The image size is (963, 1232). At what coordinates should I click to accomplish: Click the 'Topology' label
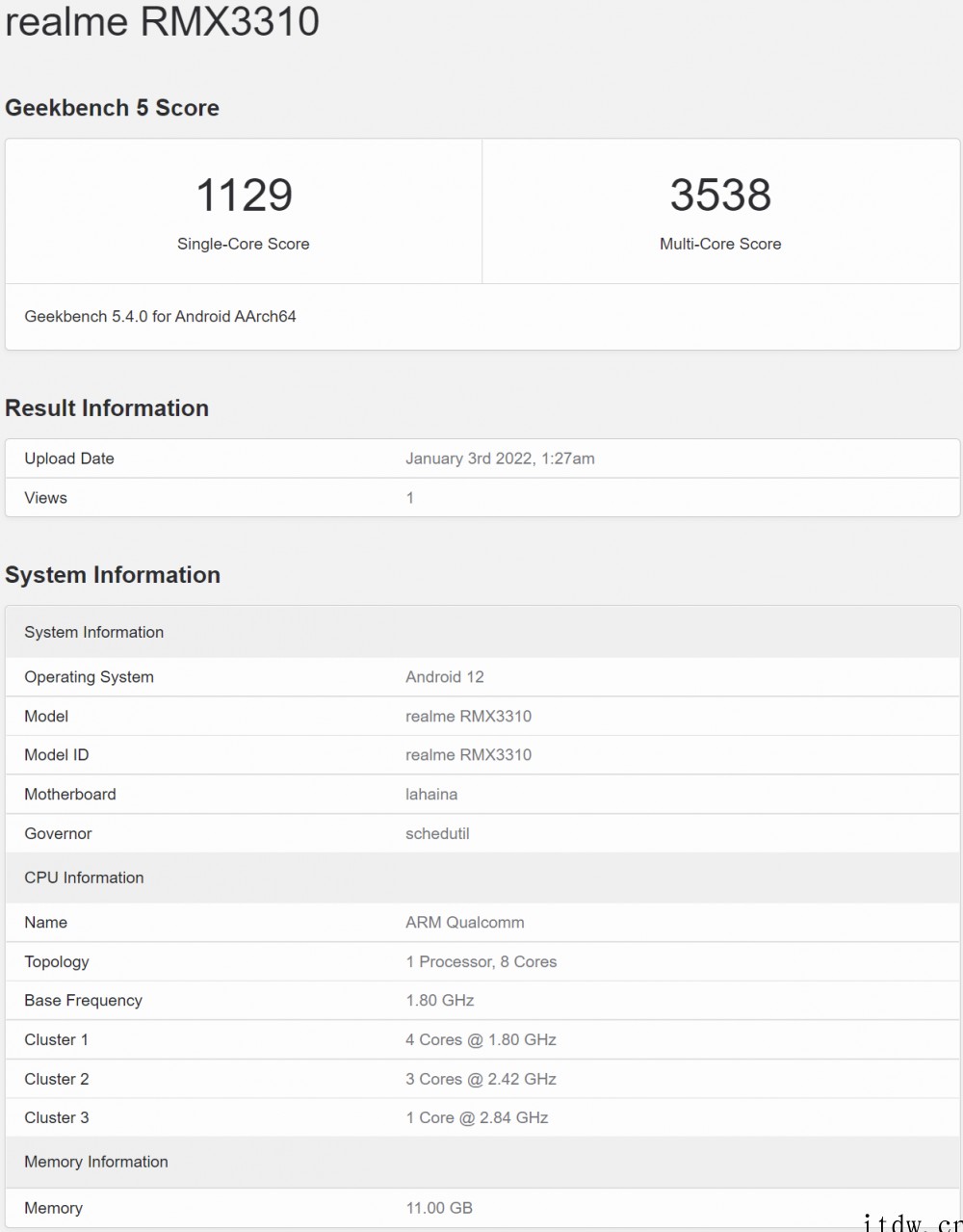point(57,962)
